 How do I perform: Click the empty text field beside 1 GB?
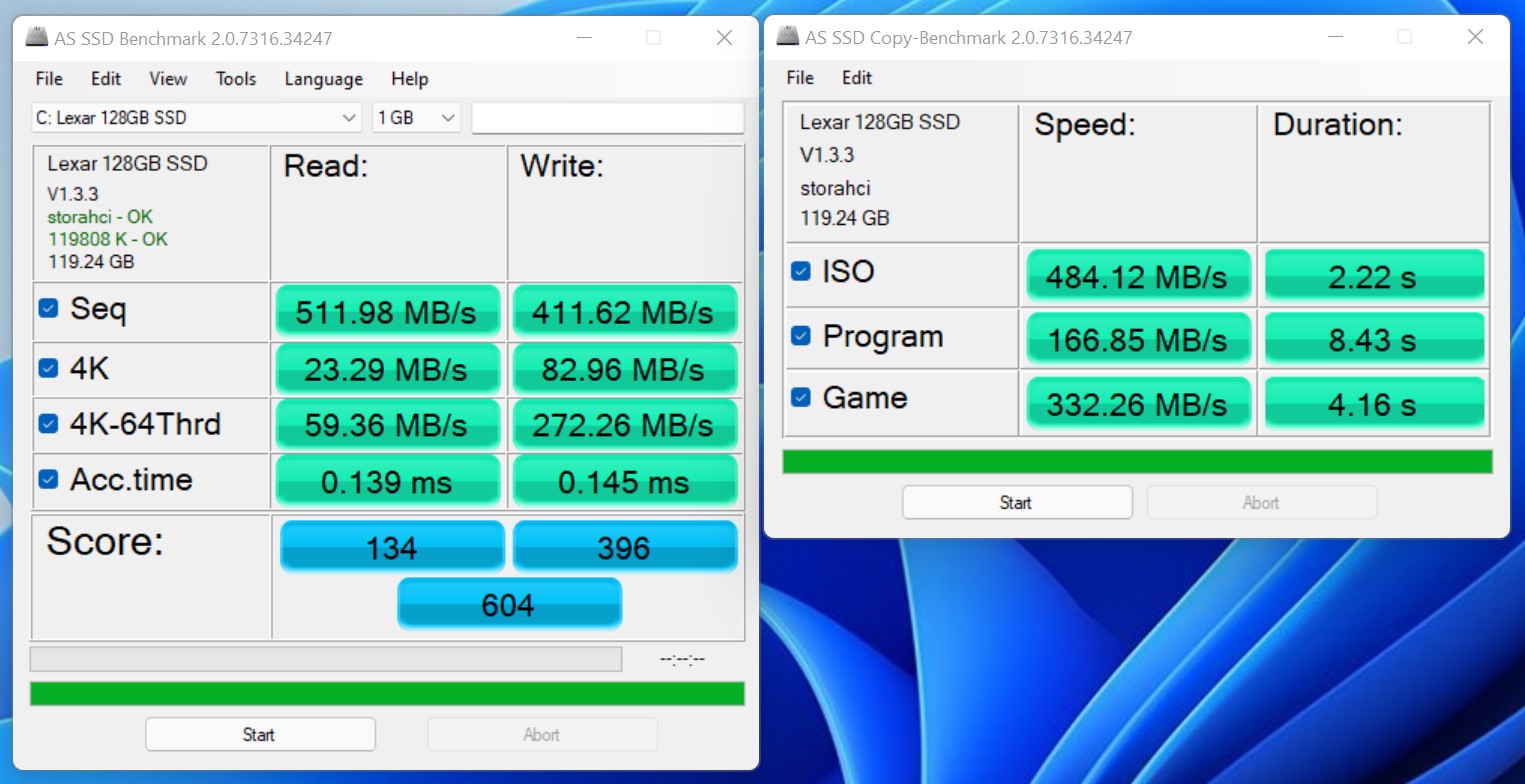[x=607, y=118]
